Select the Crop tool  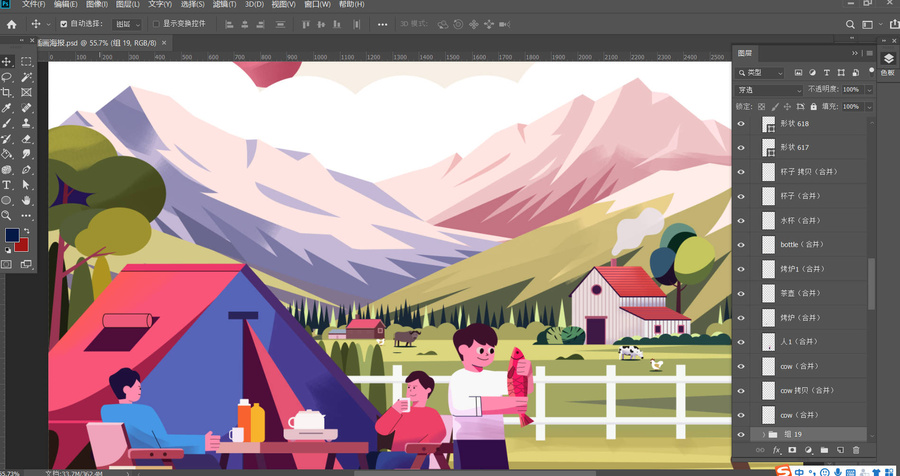7,92
